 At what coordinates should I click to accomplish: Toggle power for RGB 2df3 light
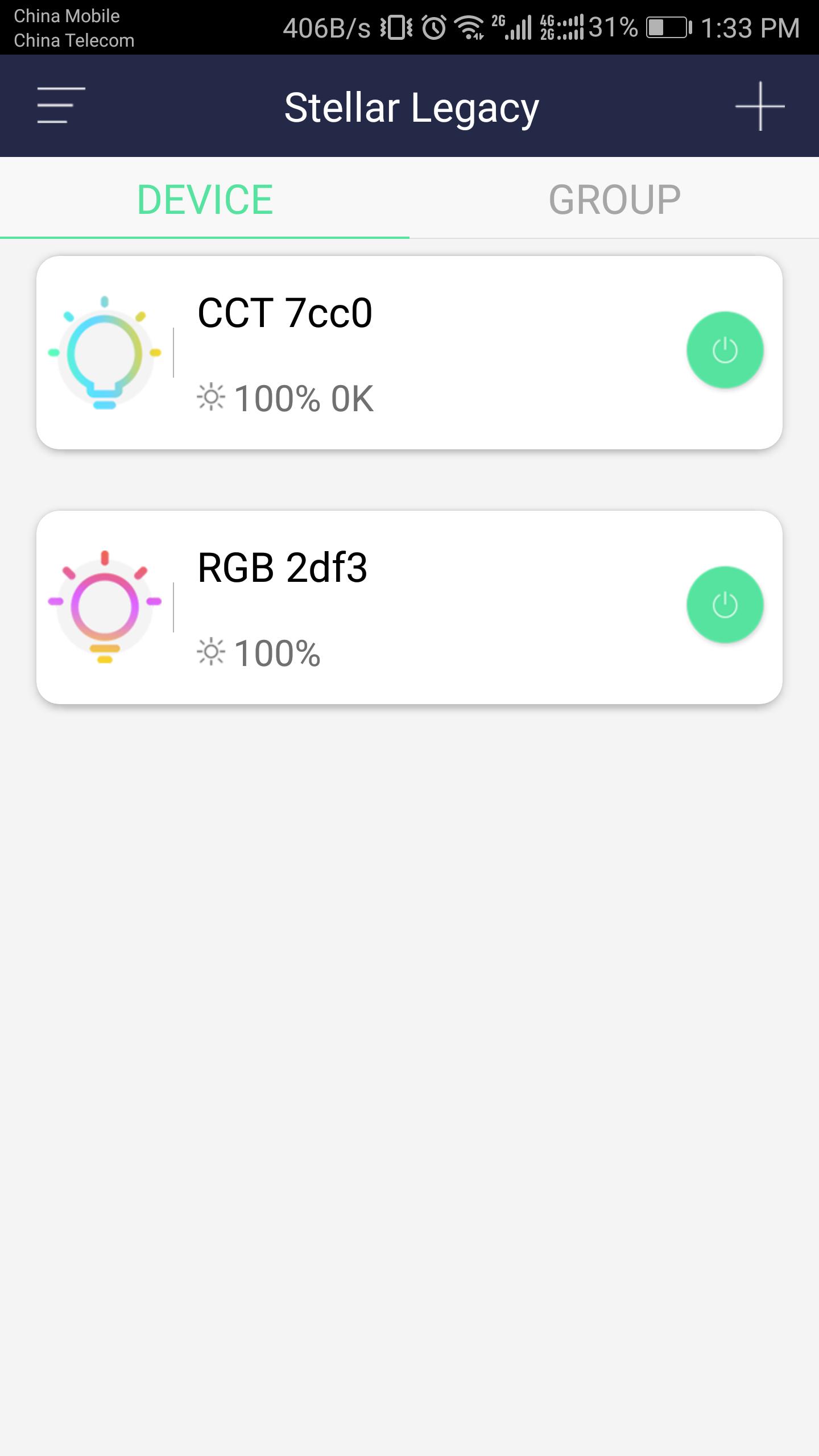[725, 605]
